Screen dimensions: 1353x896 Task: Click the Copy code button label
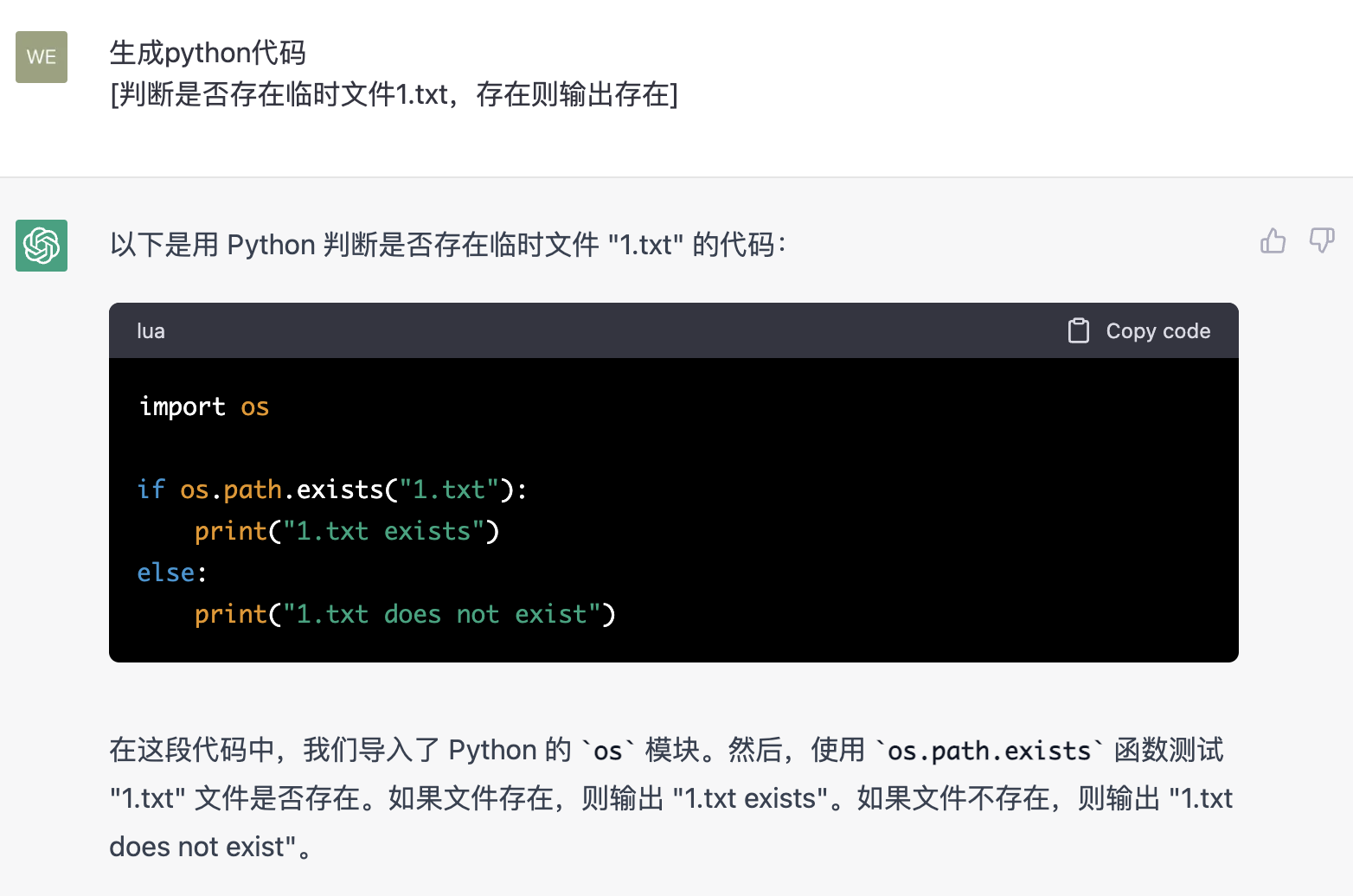click(1158, 331)
